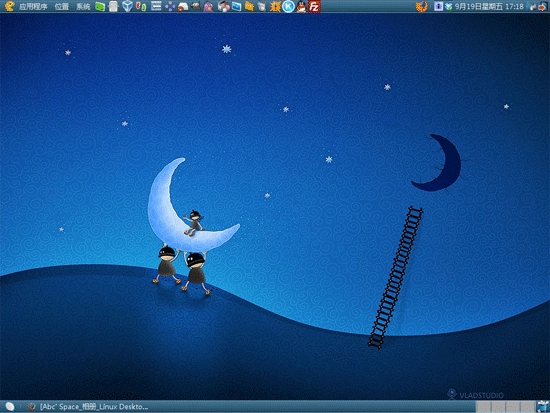Open the VirtualBox cube launcher
The width and height of the screenshot is (550, 413).
coord(127,6)
